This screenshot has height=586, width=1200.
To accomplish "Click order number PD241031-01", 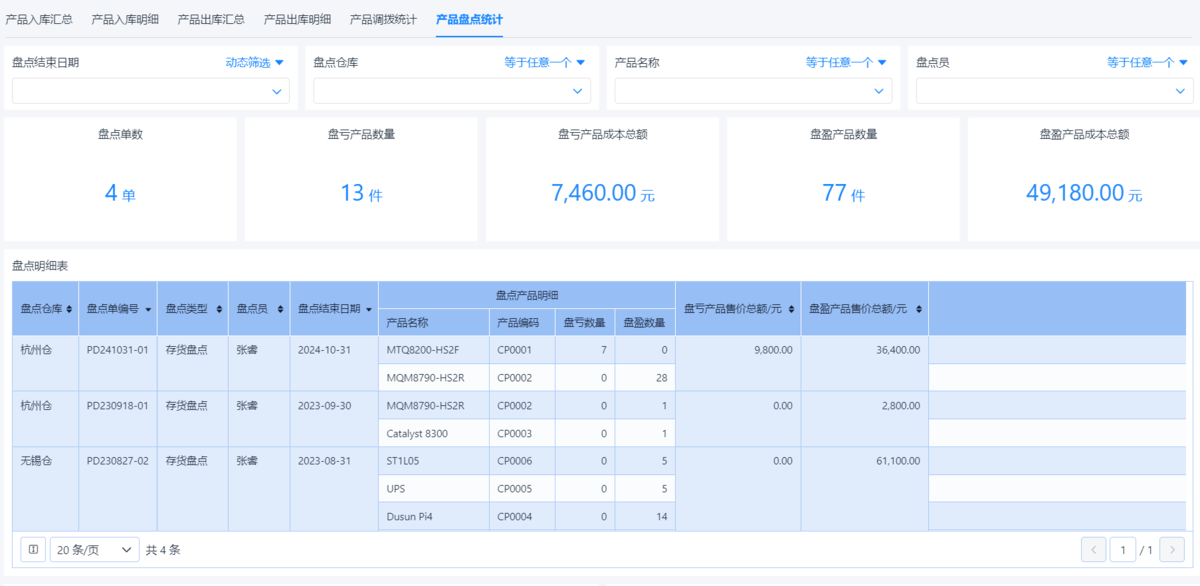I will (x=118, y=350).
